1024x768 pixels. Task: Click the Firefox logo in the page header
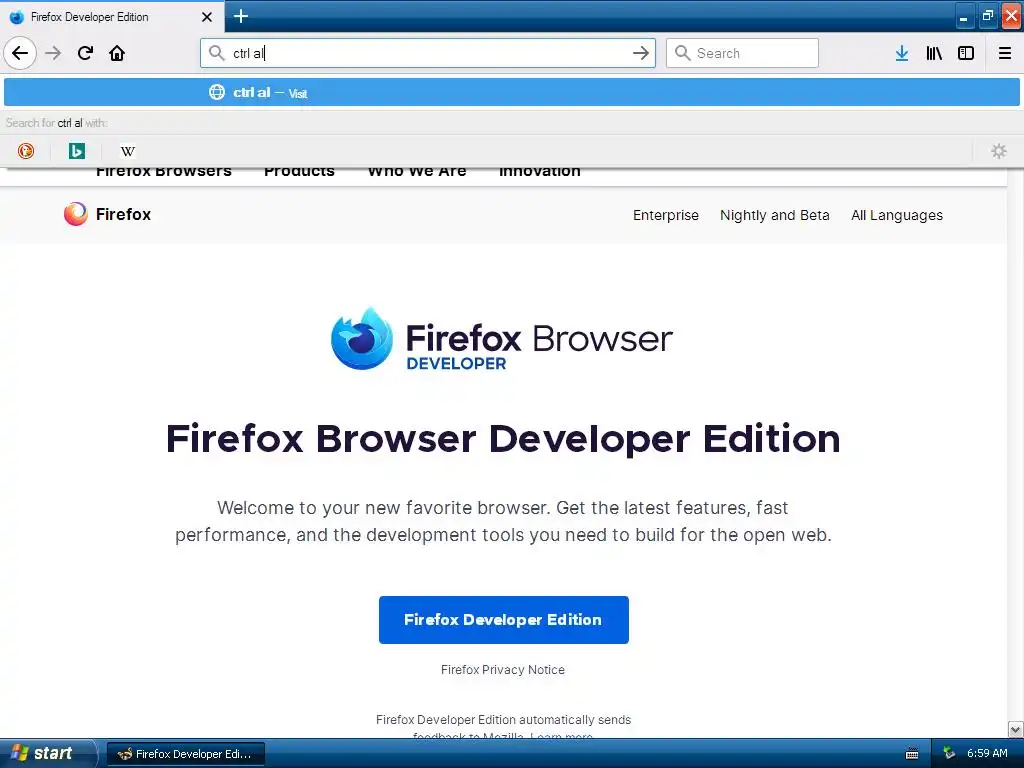107,214
